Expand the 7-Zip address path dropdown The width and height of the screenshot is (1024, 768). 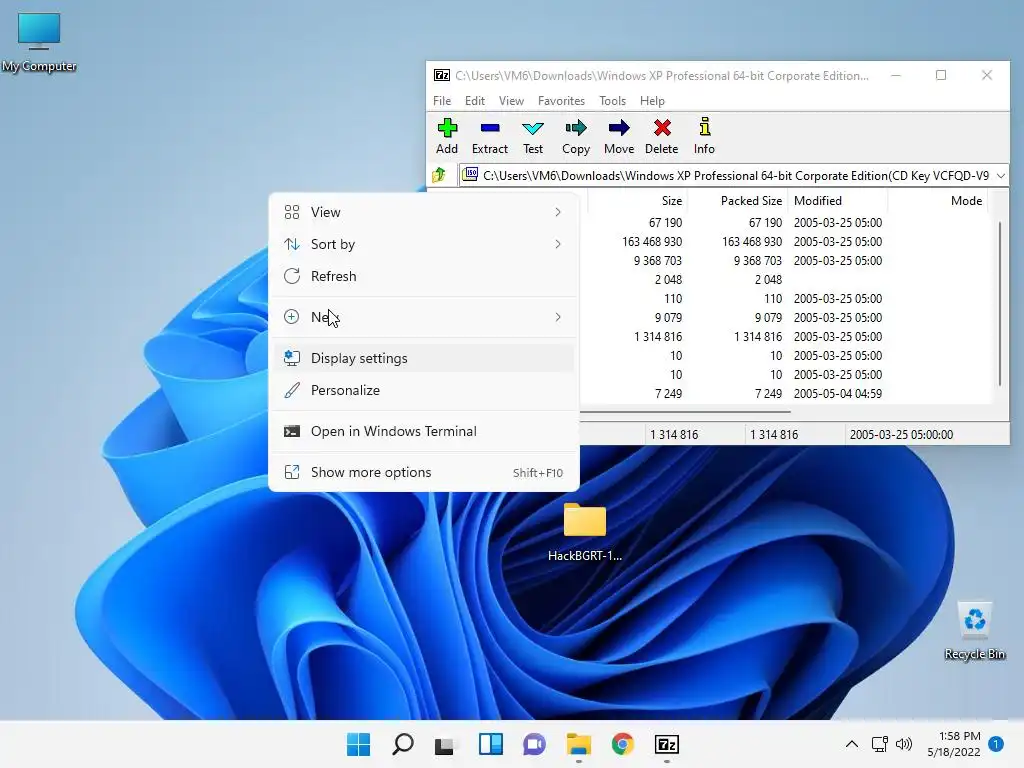click(x=1000, y=175)
